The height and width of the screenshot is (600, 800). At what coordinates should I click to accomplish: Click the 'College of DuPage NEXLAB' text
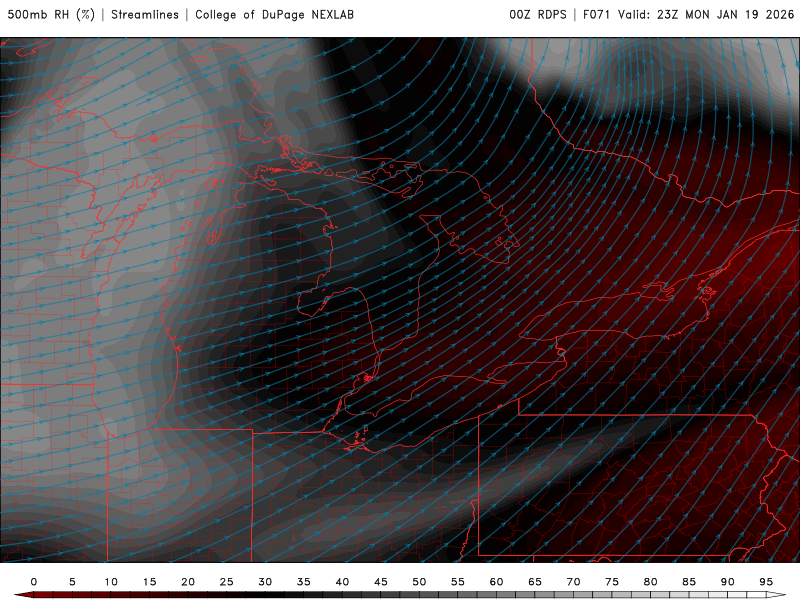point(274,15)
